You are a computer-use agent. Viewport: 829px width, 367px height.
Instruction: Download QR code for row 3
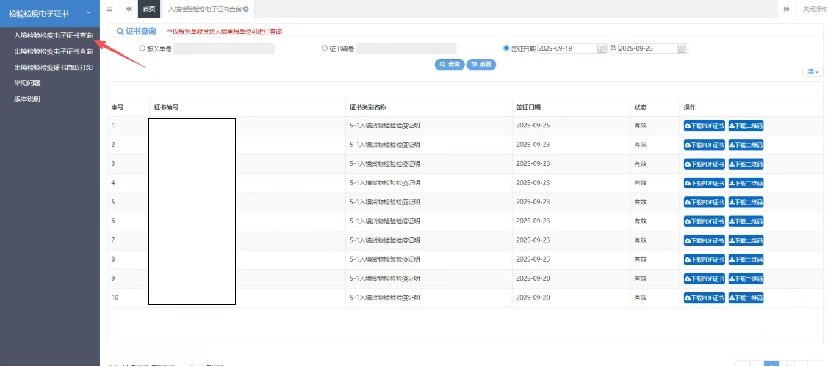[x=746, y=164]
